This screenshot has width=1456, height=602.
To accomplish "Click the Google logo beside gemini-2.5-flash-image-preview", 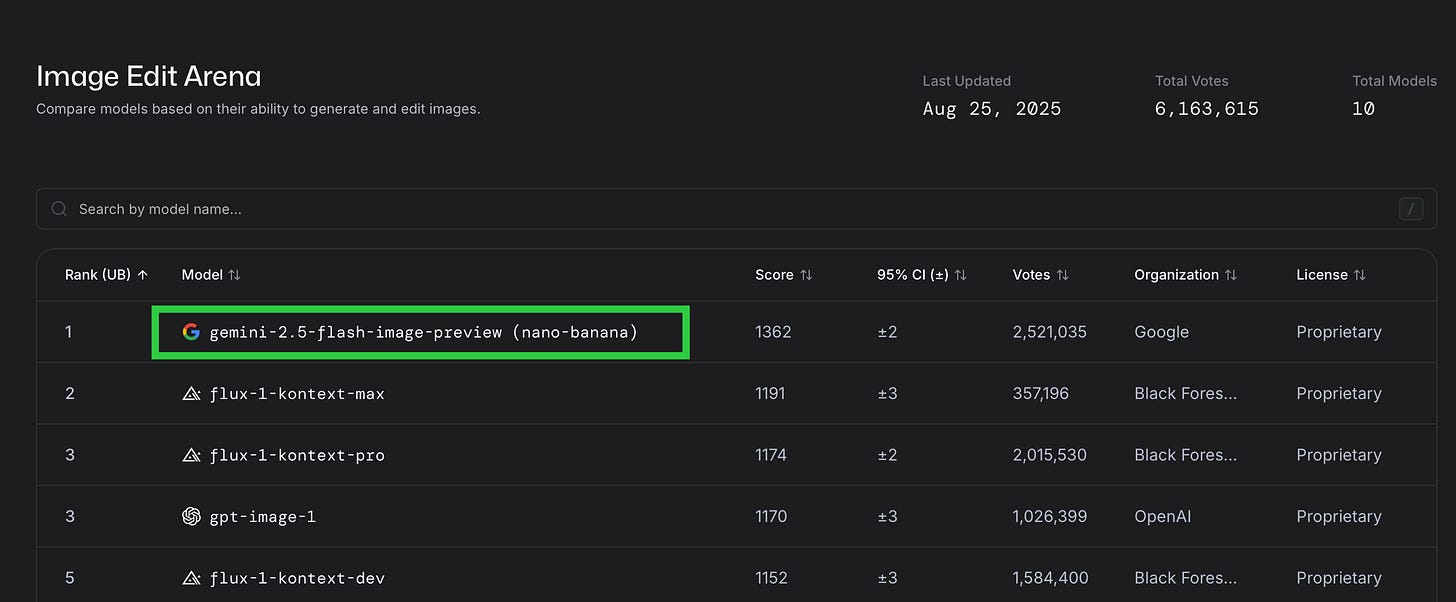I will (191, 332).
